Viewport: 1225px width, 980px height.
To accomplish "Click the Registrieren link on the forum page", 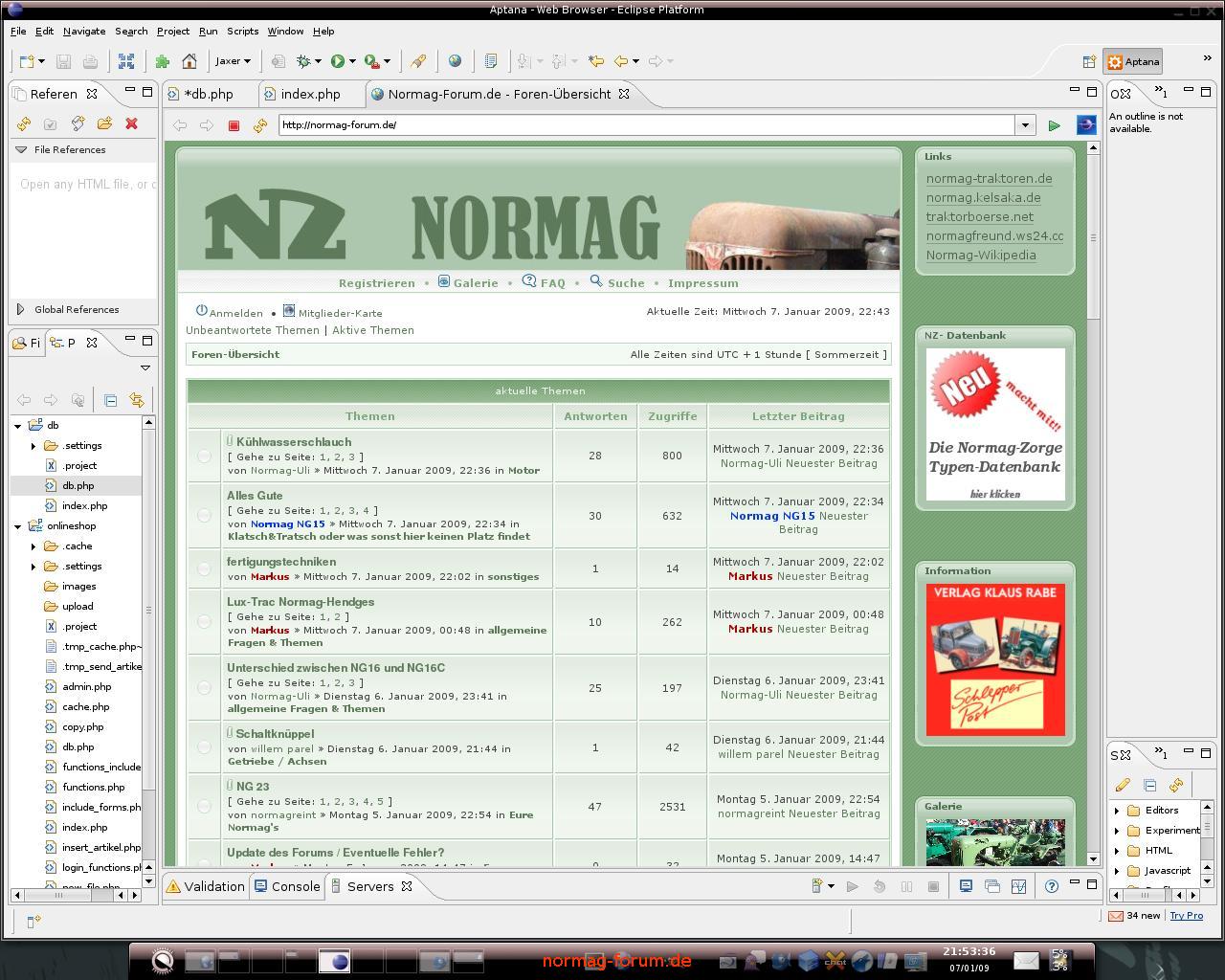I will click(376, 283).
